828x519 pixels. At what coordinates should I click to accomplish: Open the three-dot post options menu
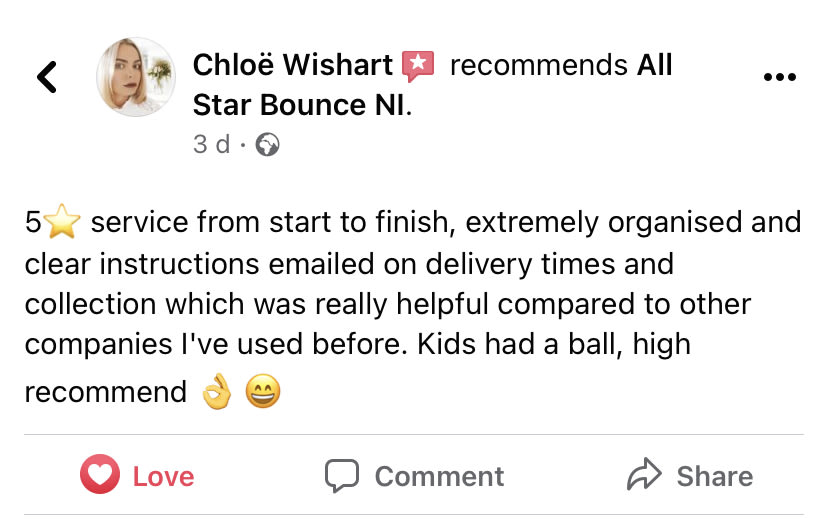[x=779, y=77]
